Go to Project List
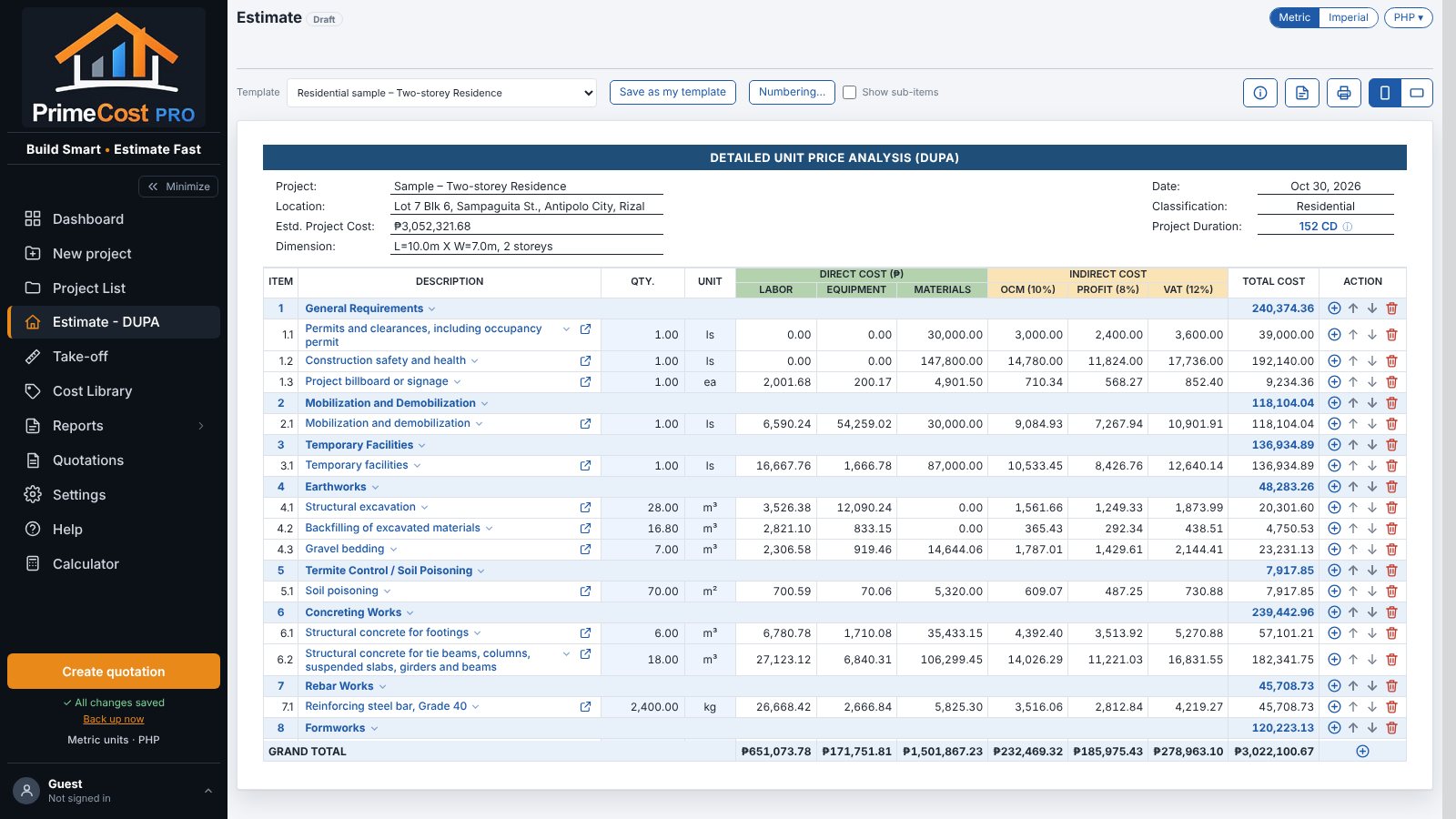 (114, 288)
